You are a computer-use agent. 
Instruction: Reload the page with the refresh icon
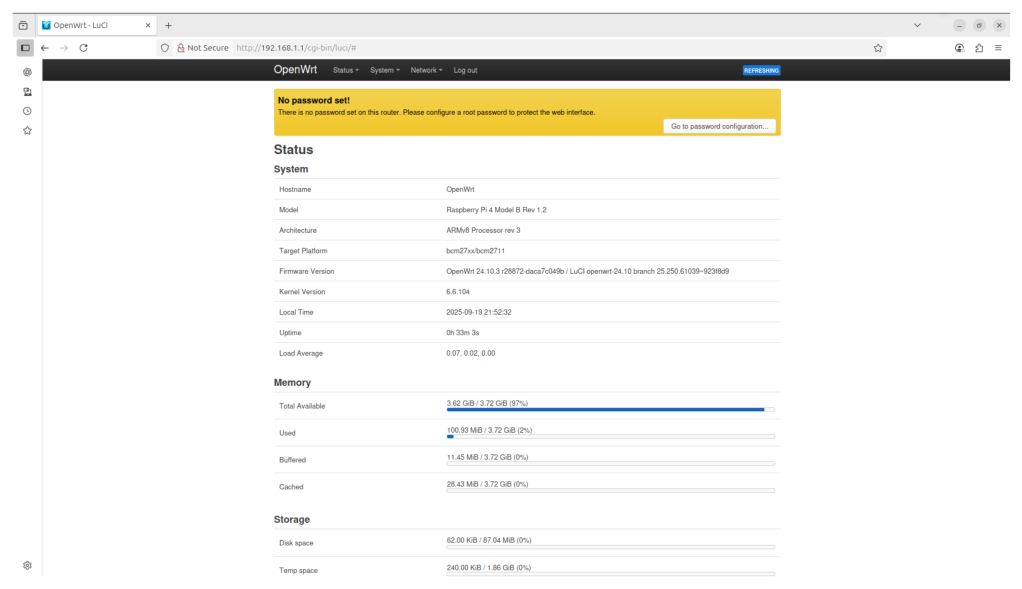pos(83,47)
